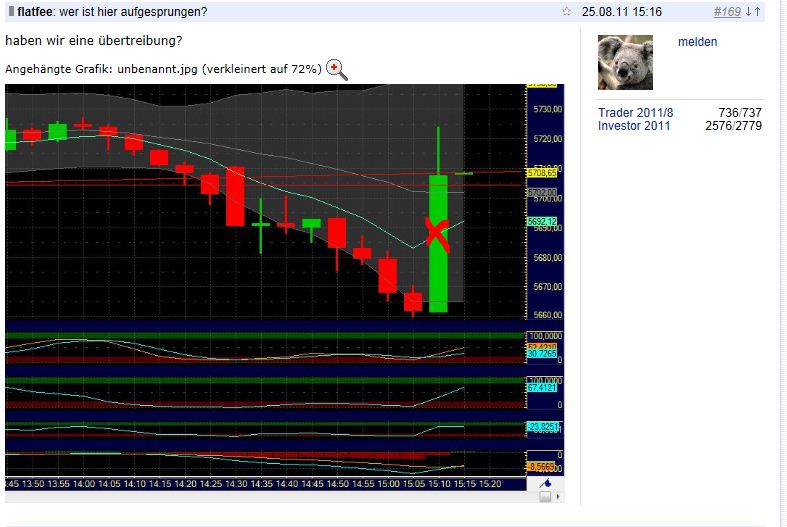This screenshot has width=787, height=527.
Task: Click the 5708.65 price label on chart axis
Action: pyautogui.click(x=542, y=173)
